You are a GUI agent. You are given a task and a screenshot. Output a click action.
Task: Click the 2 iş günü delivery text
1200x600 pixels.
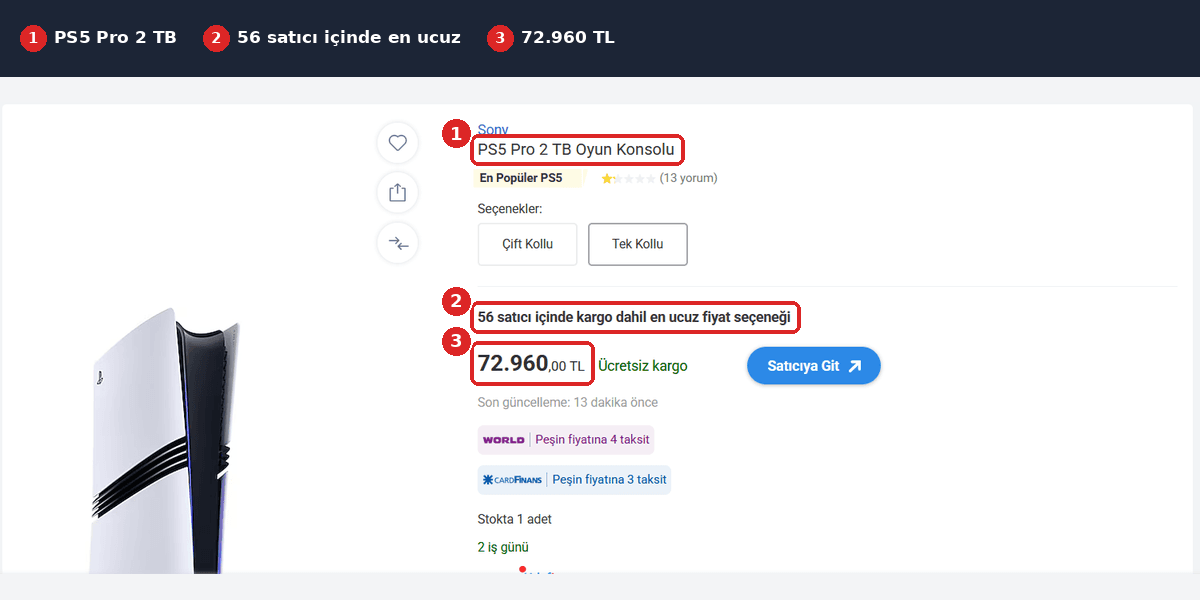[x=503, y=547]
